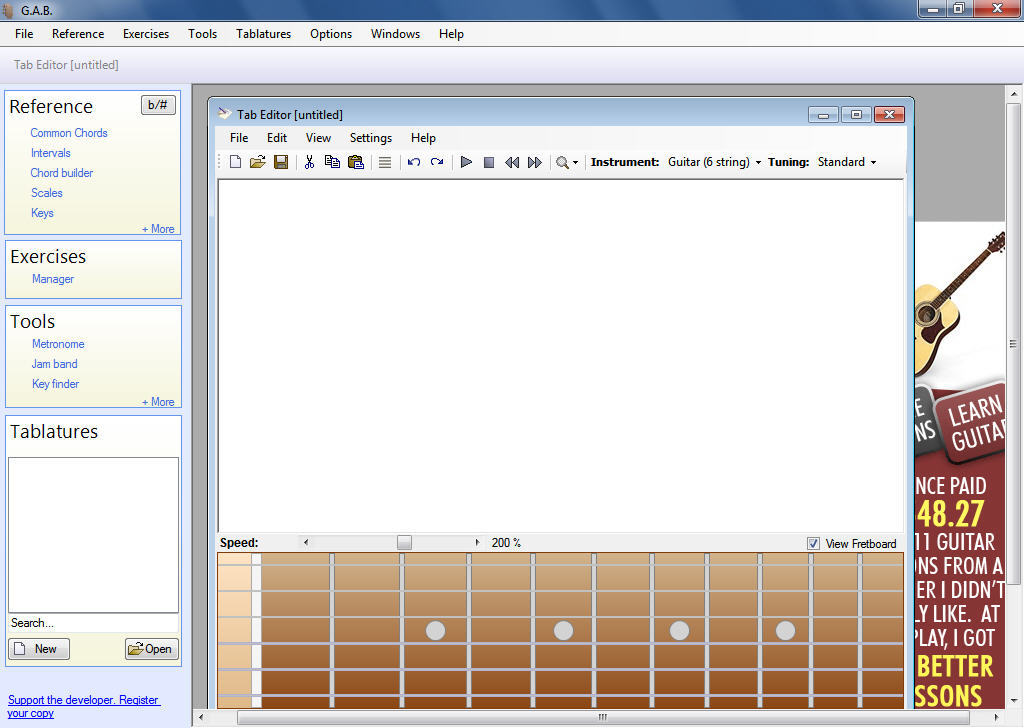The width and height of the screenshot is (1024, 728).
Task: Open the Tablatures menu in the main menu bar
Action: tap(263, 33)
